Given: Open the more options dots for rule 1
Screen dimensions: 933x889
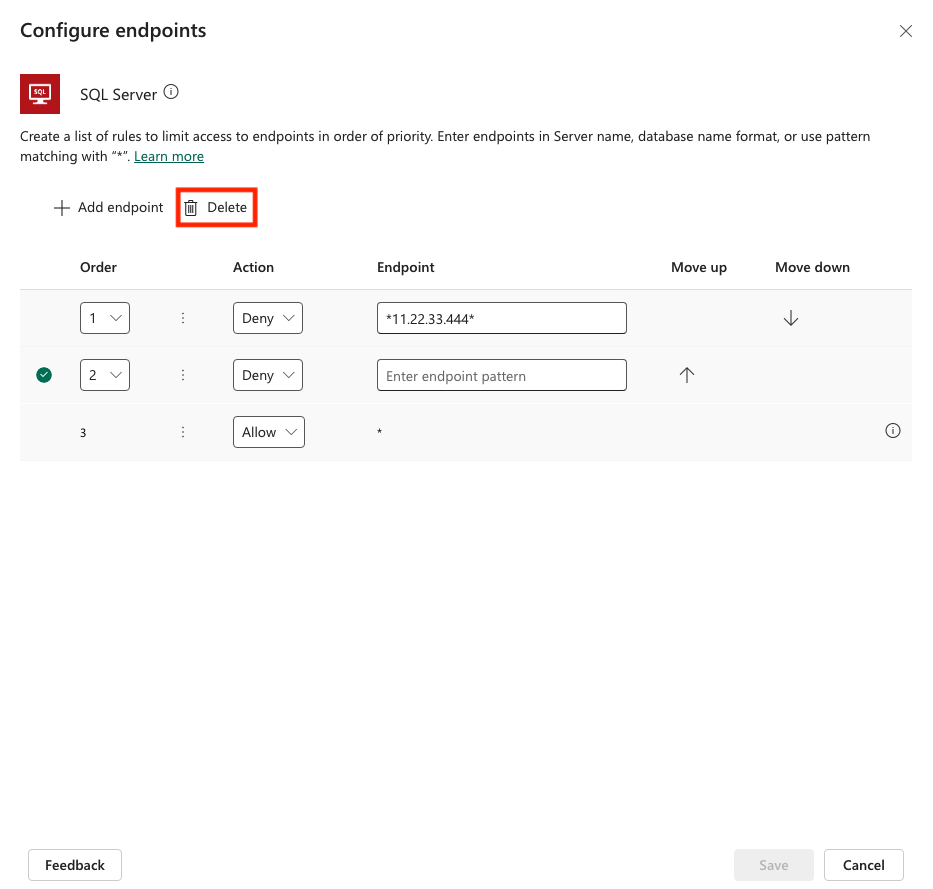Looking at the screenshot, I should (x=183, y=318).
